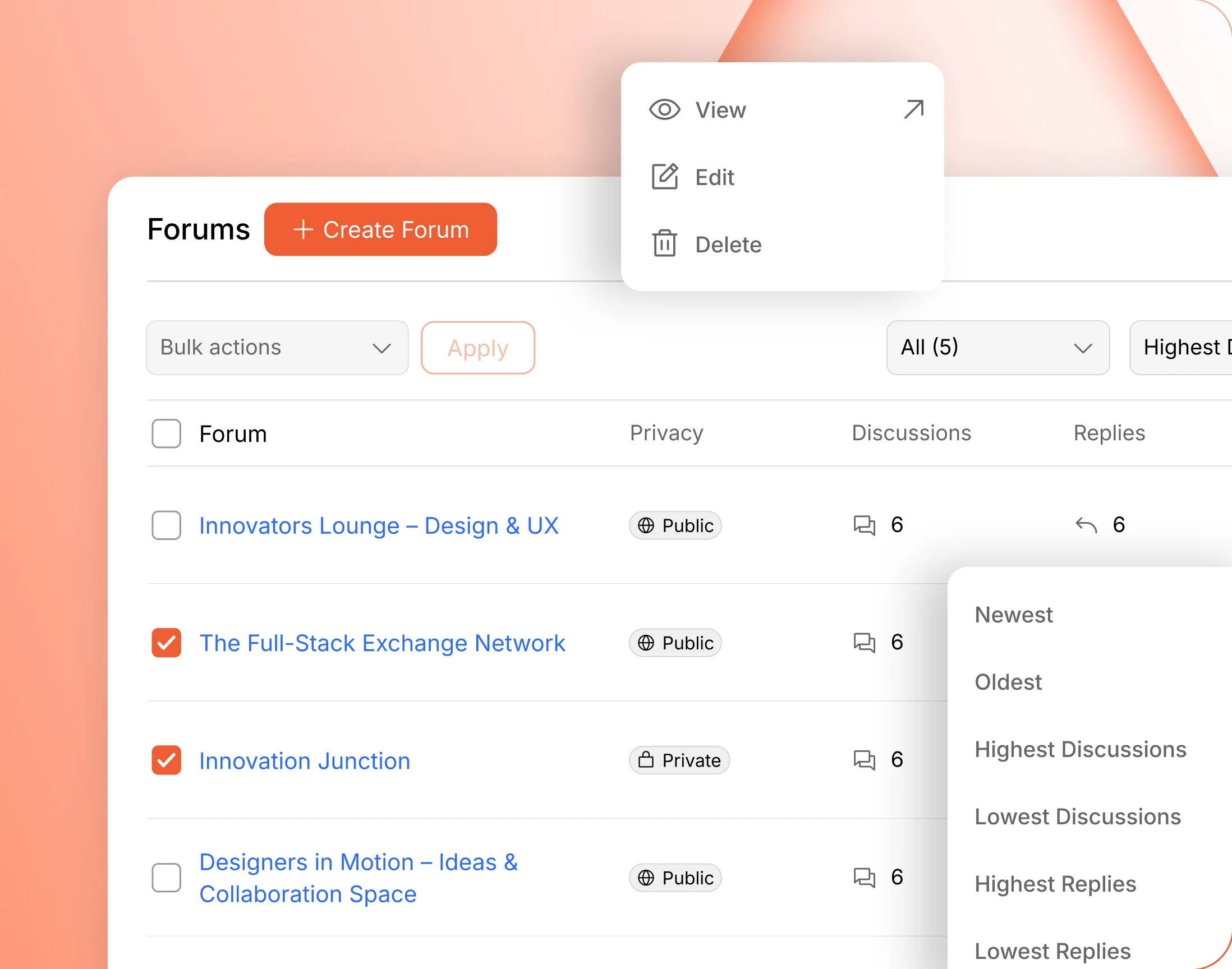This screenshot has width=1232, height=969.
Task: Click the Private badge for Innovation Junction
Action: (679, 760)
